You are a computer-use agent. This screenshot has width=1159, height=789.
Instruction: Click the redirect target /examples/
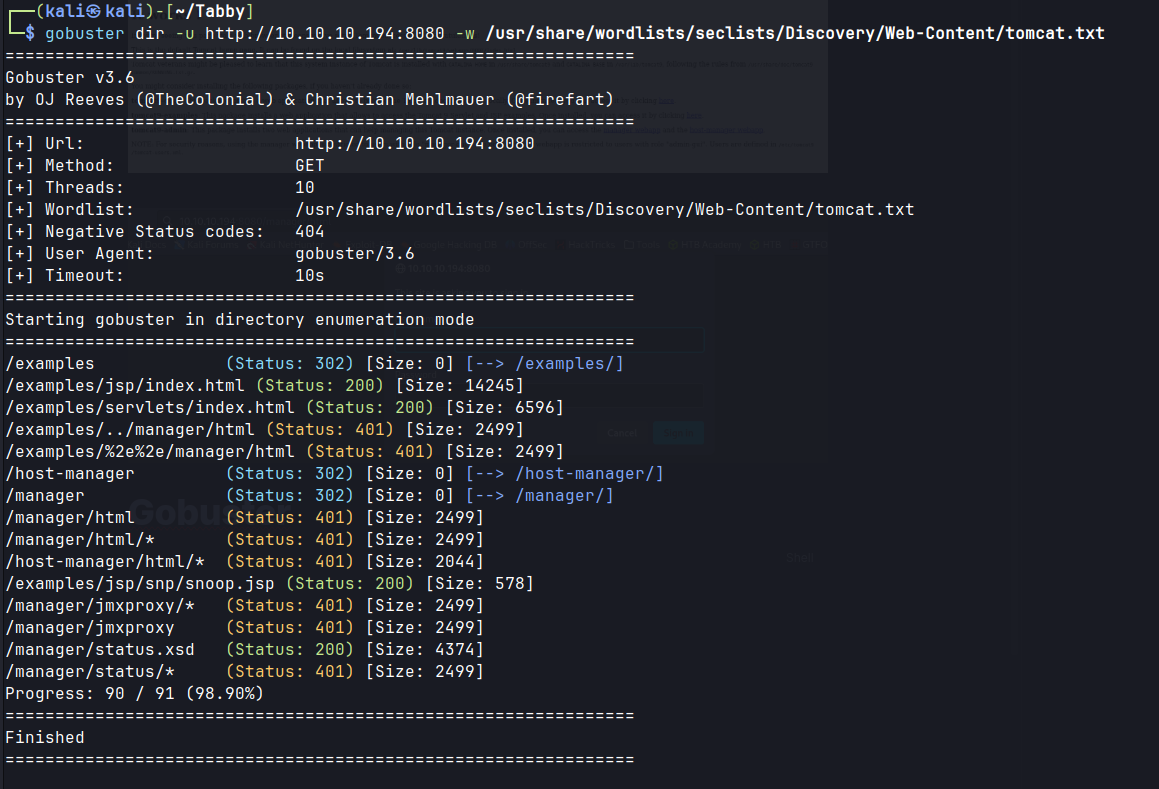pyautogui.click(x=564, y=364)
